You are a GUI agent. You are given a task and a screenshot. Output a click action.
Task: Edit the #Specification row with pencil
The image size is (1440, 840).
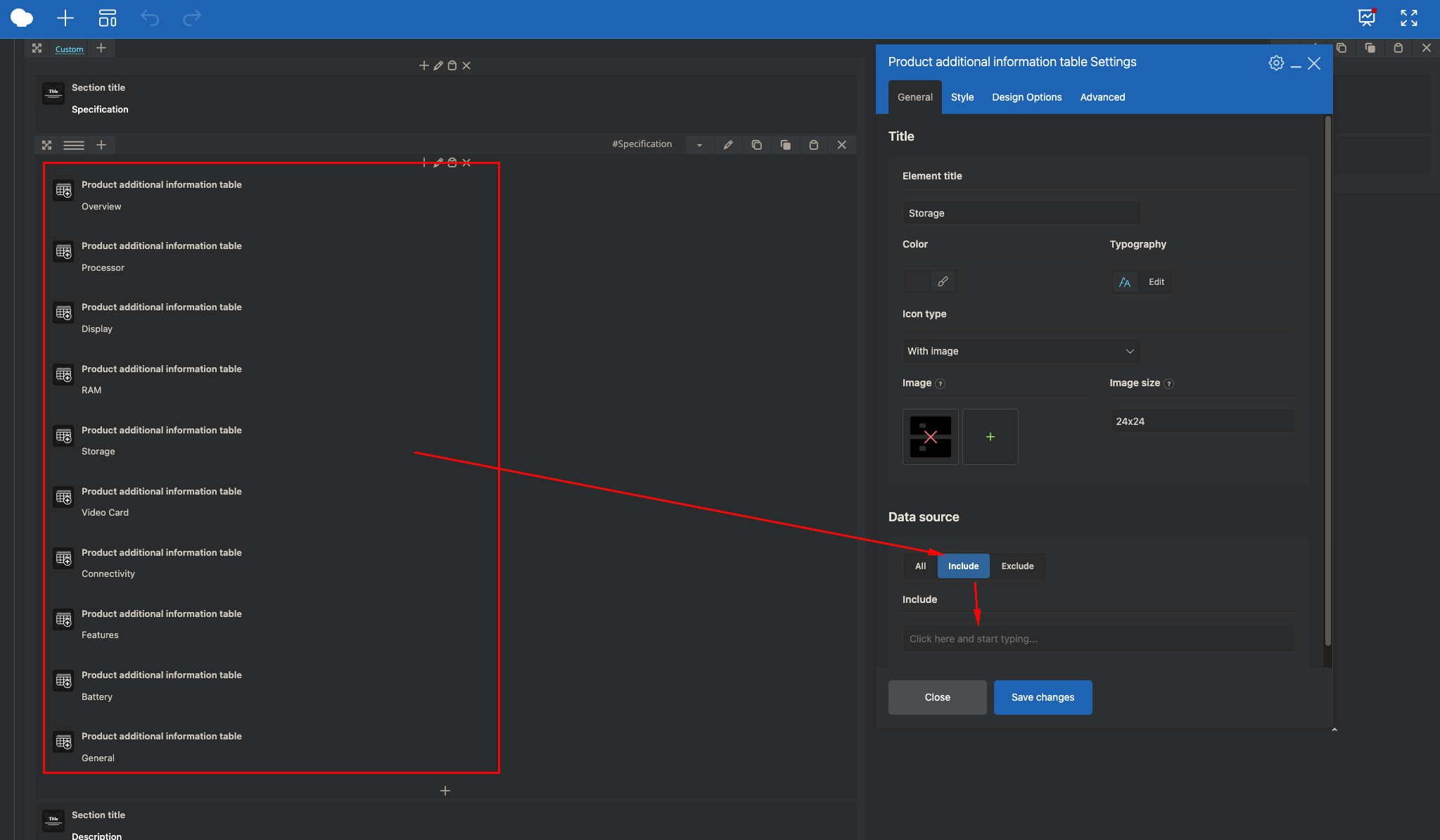[x=728, y=145]
